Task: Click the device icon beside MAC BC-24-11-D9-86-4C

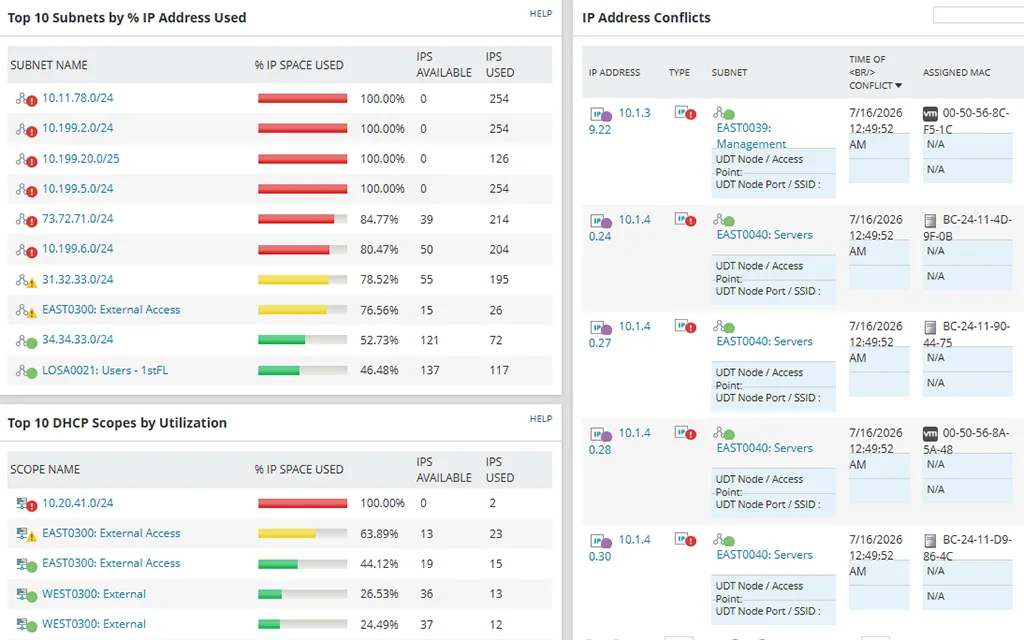Action: click(x=930, y=540)
